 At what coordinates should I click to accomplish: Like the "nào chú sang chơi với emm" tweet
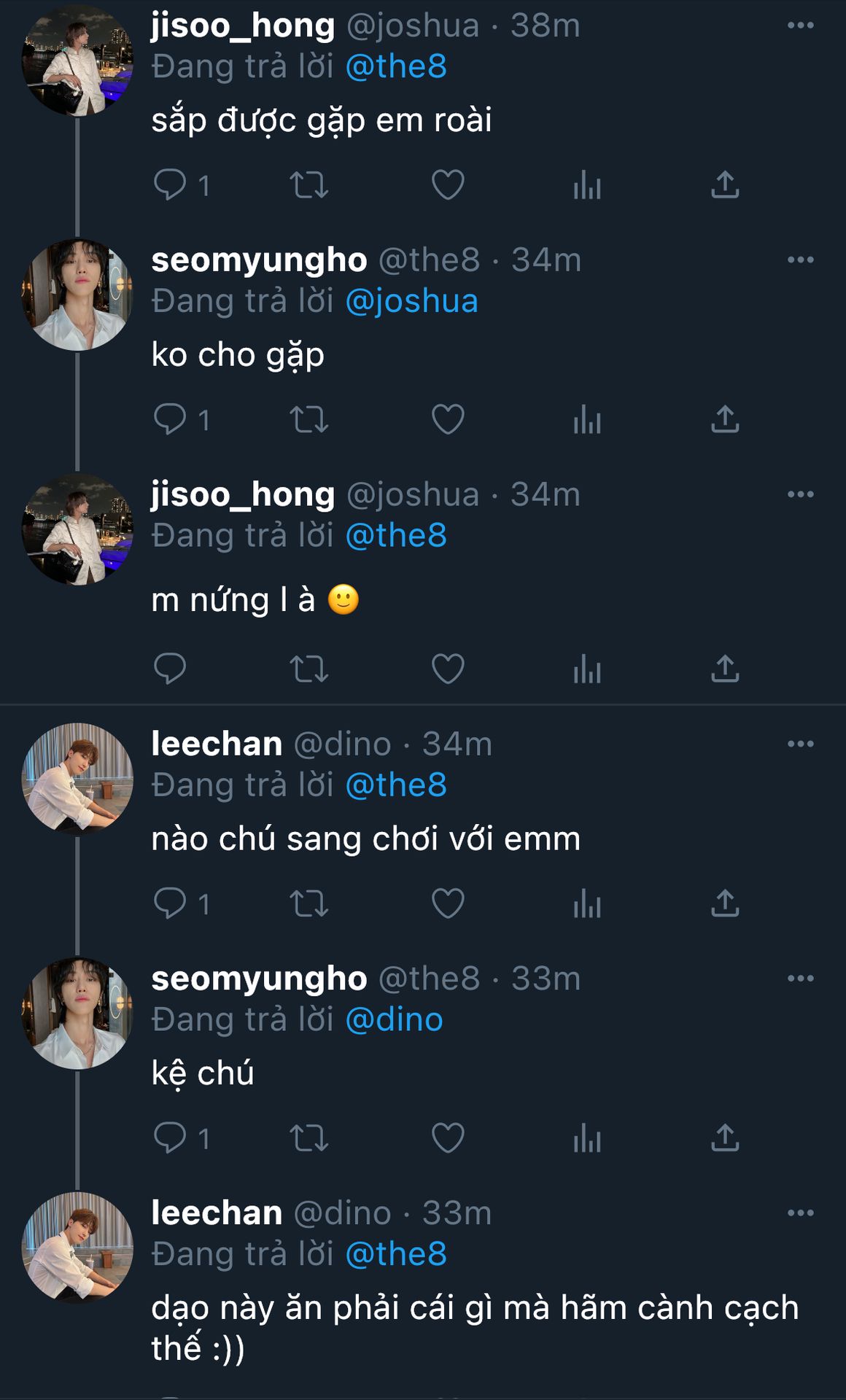coord(448,904)
